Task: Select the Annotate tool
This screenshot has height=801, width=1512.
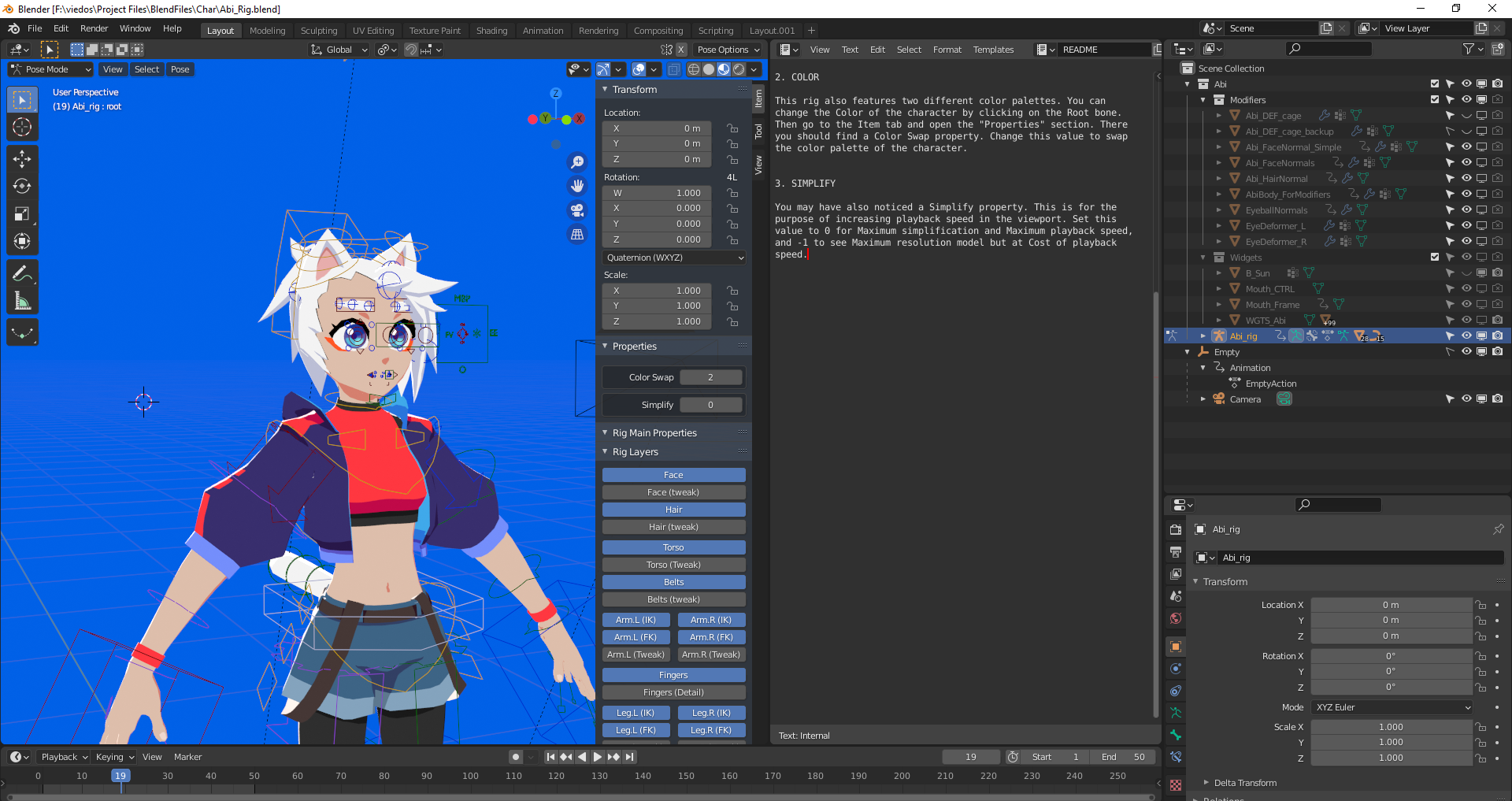Action: (x=22, y=273)
